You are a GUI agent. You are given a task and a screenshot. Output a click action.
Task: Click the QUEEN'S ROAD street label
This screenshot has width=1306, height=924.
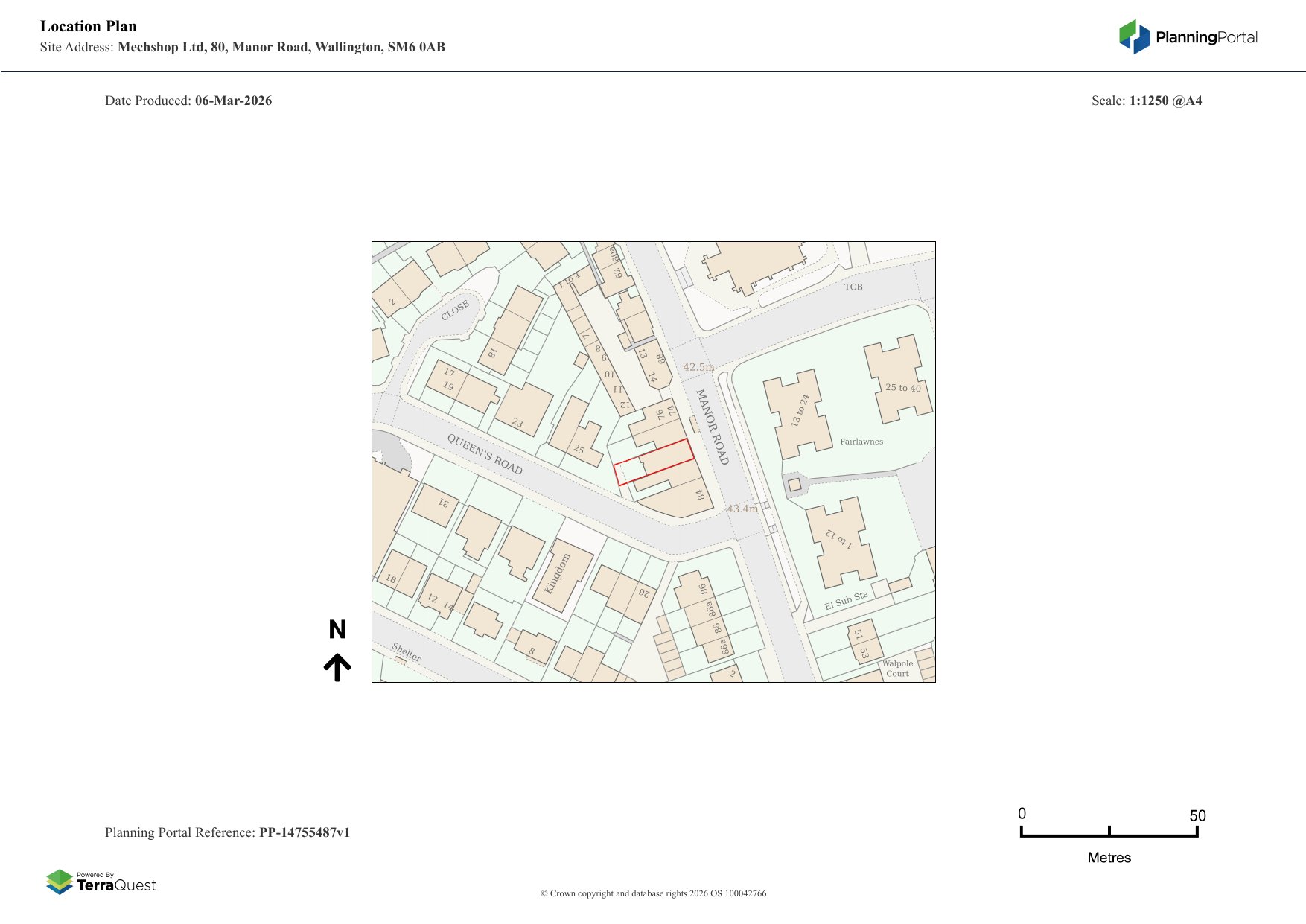485,453
